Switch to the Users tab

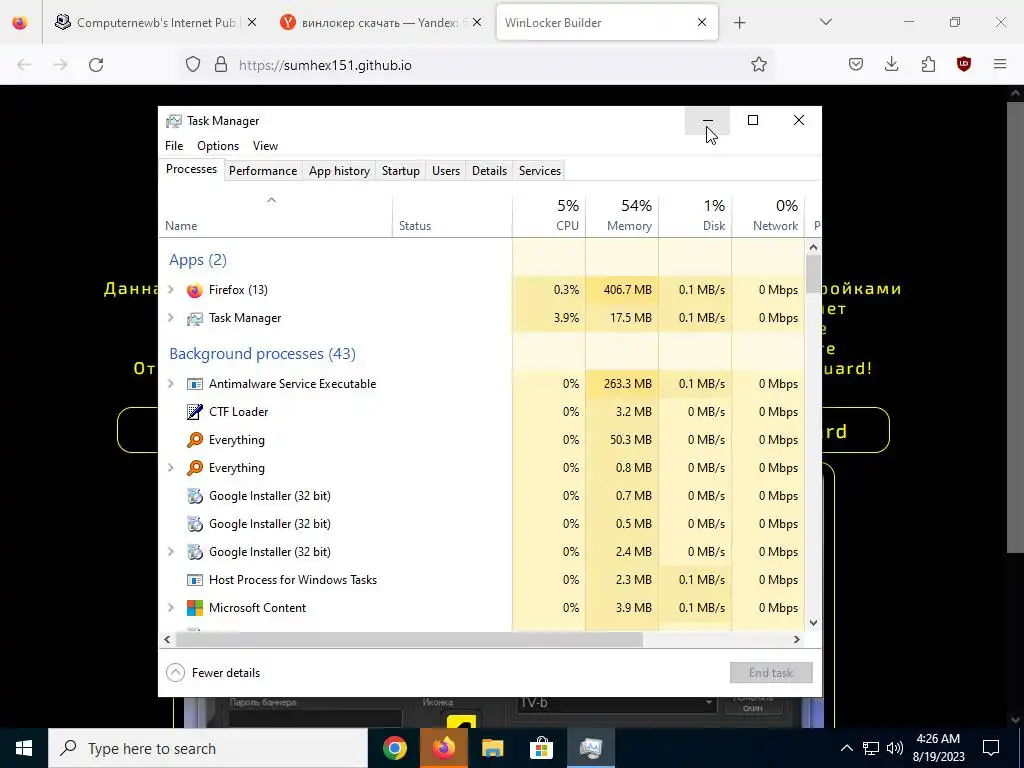pyautogui.click(x=445, y=170)
